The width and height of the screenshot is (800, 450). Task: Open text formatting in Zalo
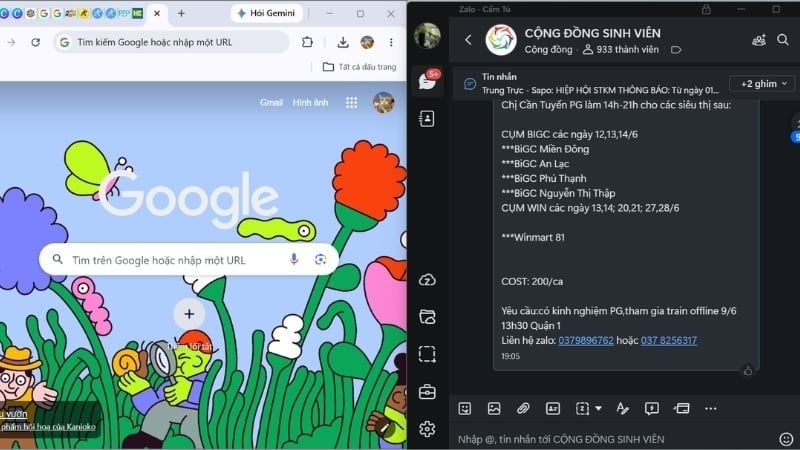point(622,408)
